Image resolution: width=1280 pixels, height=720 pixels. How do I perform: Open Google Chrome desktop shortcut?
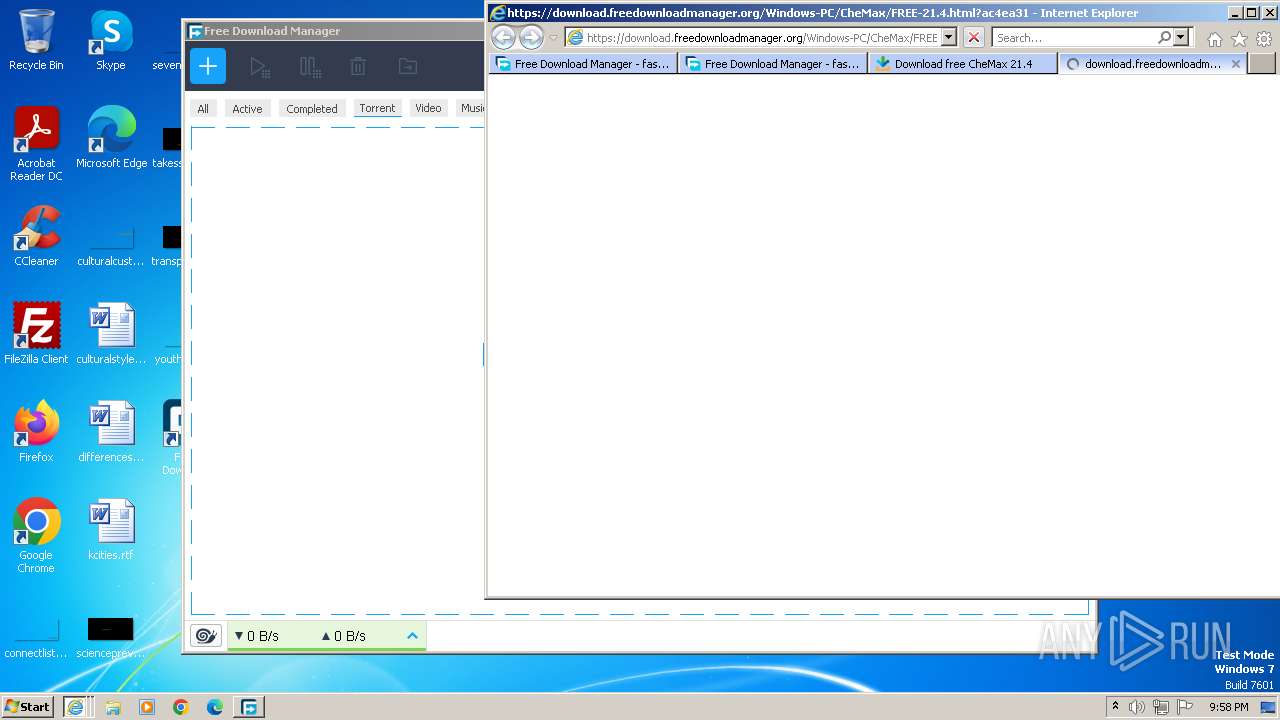click(36, 536)
